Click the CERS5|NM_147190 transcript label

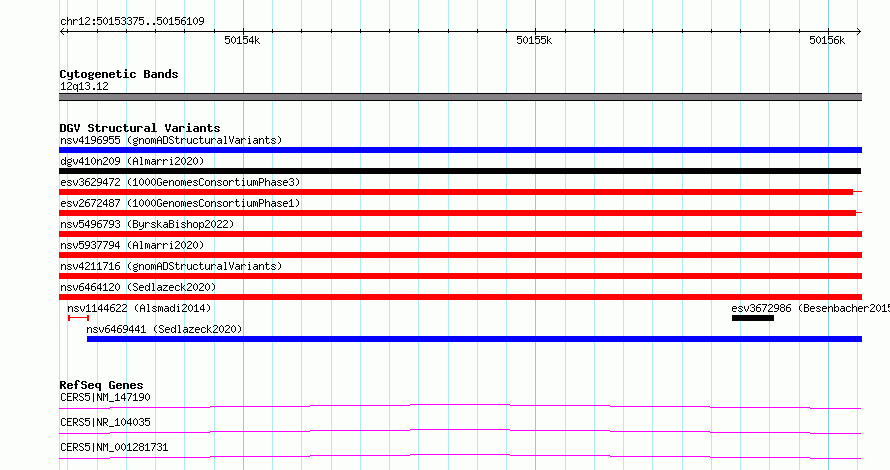coord(105,397)
